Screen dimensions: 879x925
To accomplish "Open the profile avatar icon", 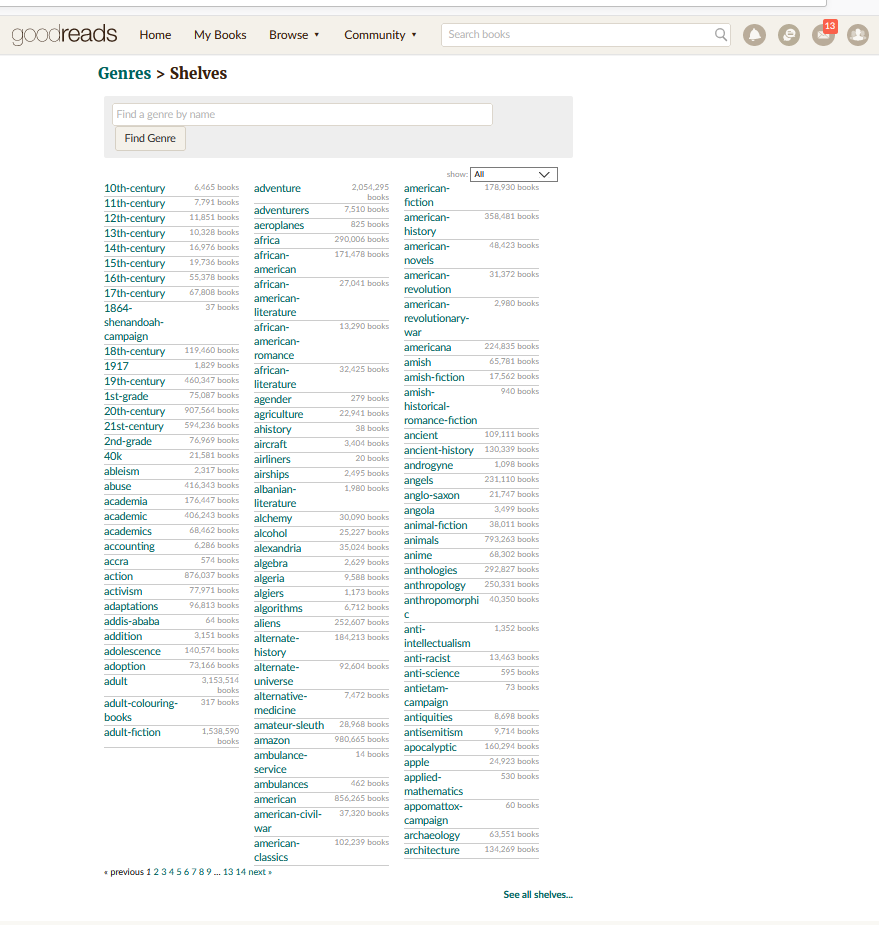I will [x=857, y=35].
